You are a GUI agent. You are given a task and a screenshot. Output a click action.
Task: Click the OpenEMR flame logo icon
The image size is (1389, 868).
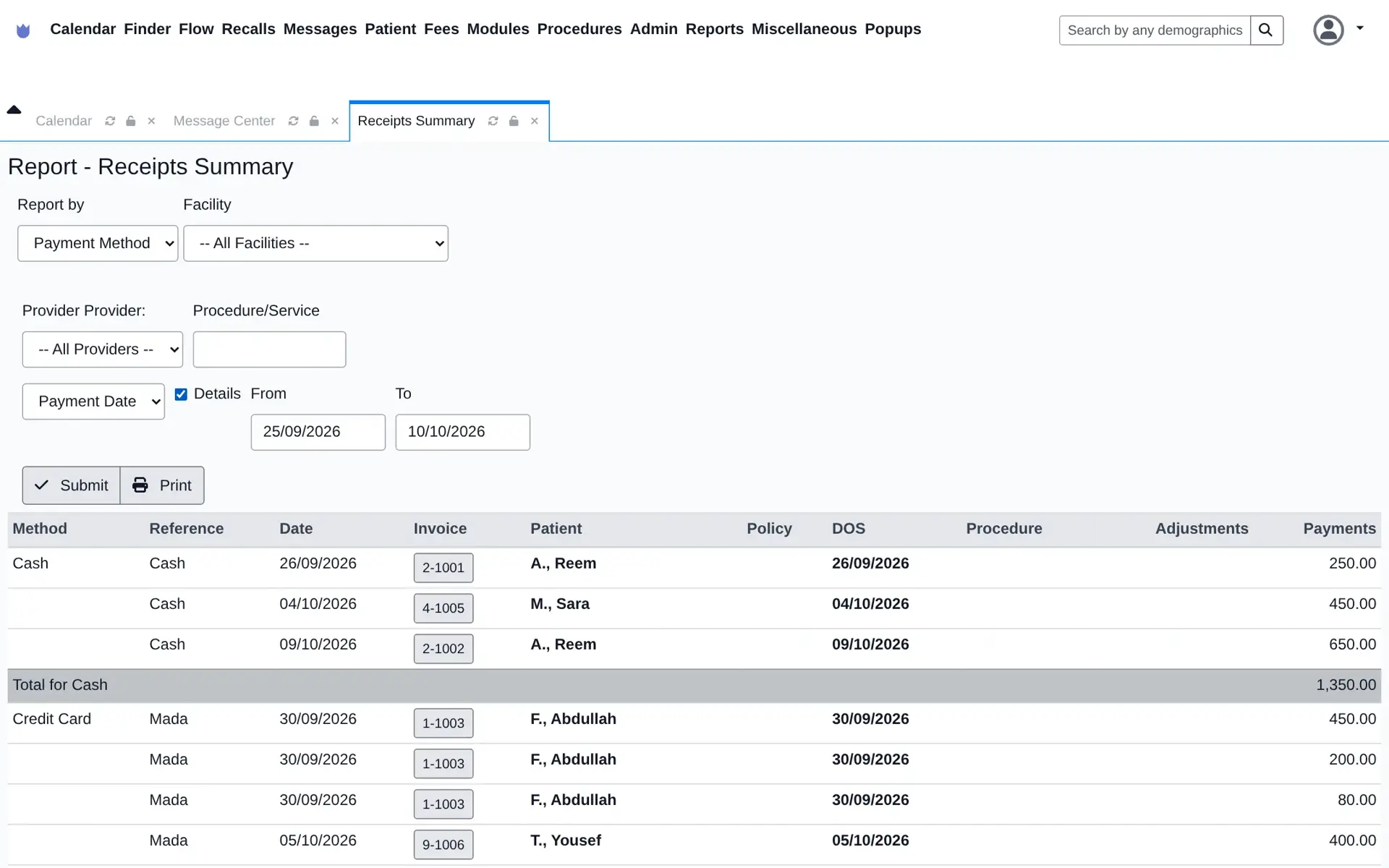pyautogui.click(x=23, y=30)
